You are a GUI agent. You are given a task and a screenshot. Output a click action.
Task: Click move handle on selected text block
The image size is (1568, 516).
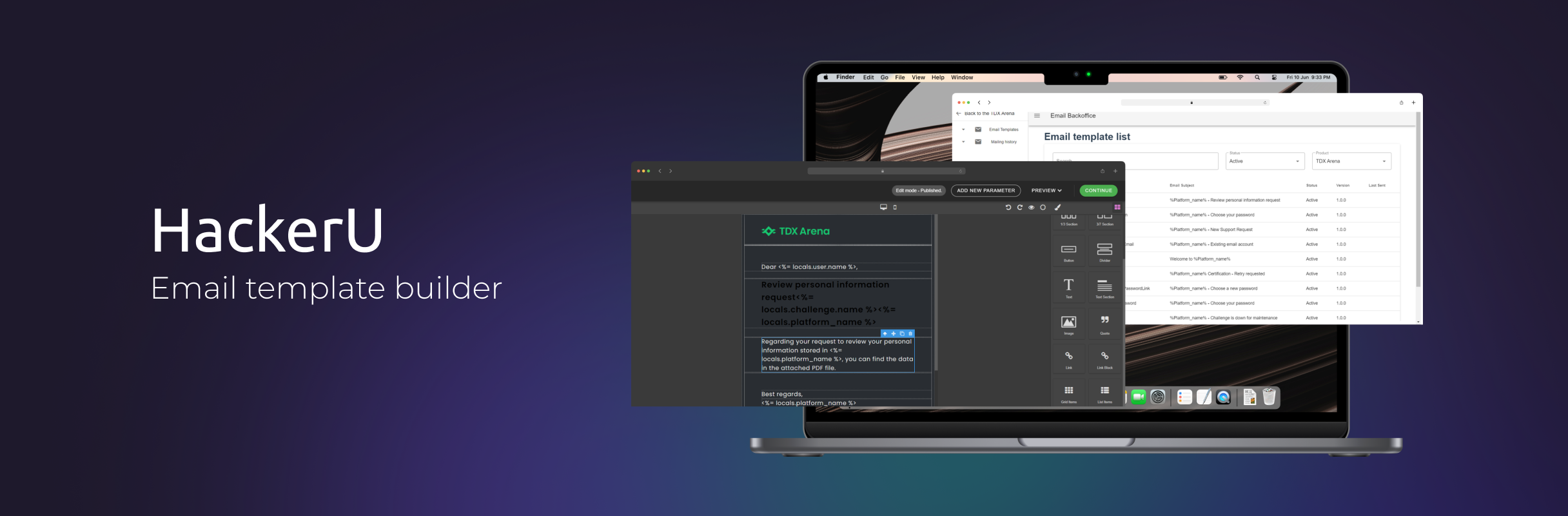pos(894,333)
